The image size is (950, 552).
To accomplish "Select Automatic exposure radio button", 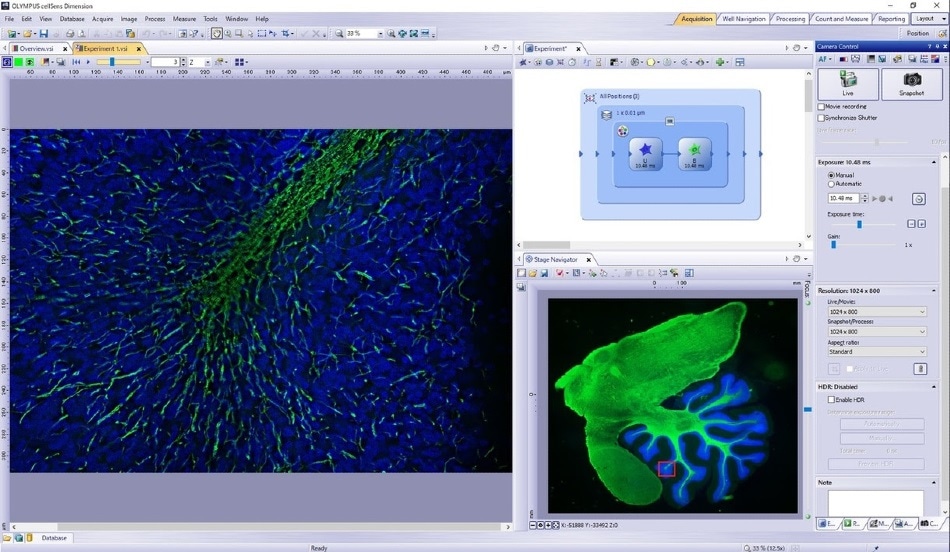I will pos(831,184).
